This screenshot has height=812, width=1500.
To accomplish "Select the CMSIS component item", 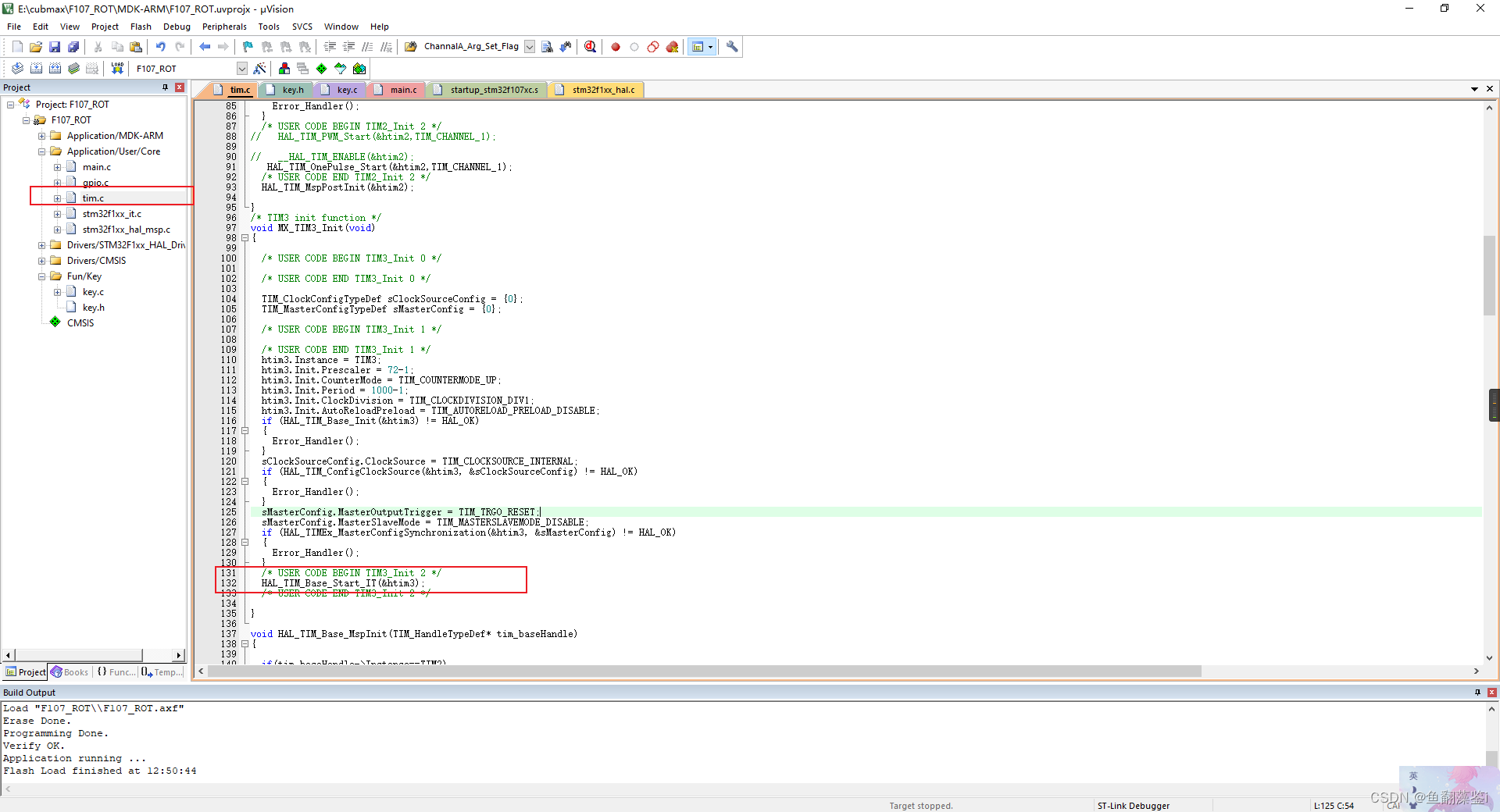I will pos(80,323).
